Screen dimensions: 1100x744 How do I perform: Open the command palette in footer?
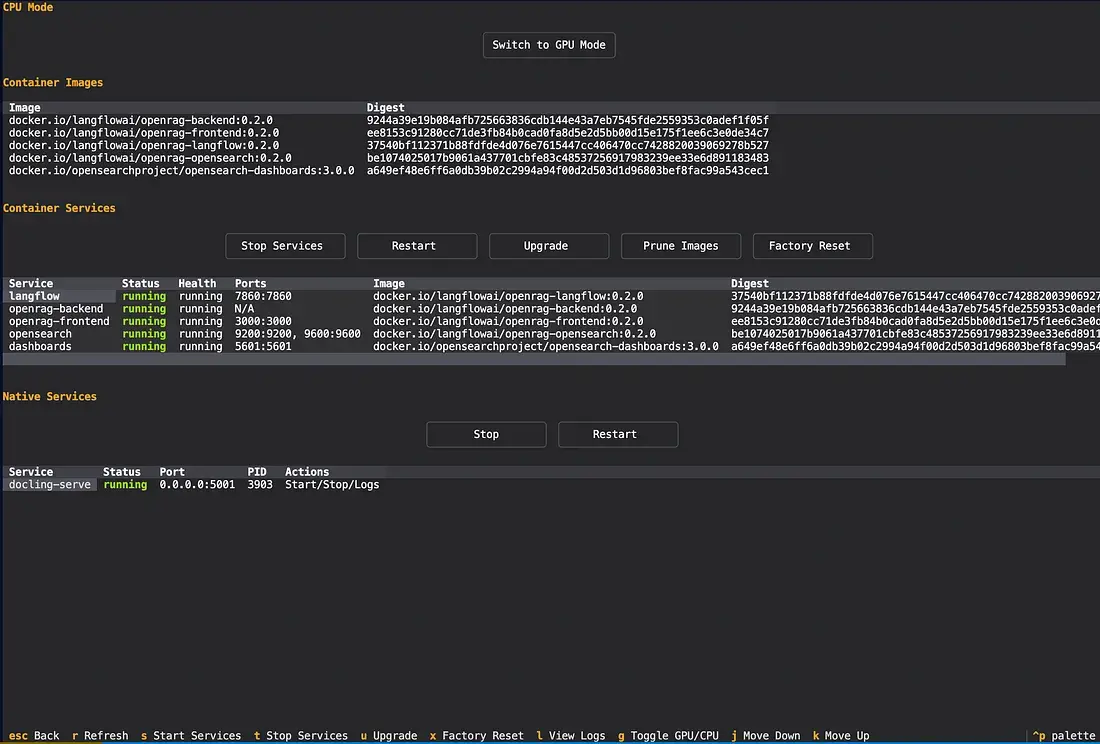pyautogui.click(x=1064, y=736)
